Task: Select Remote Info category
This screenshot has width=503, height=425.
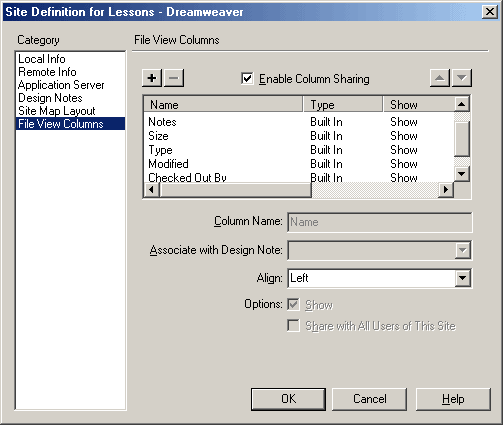Action: (x=47, y=72)
